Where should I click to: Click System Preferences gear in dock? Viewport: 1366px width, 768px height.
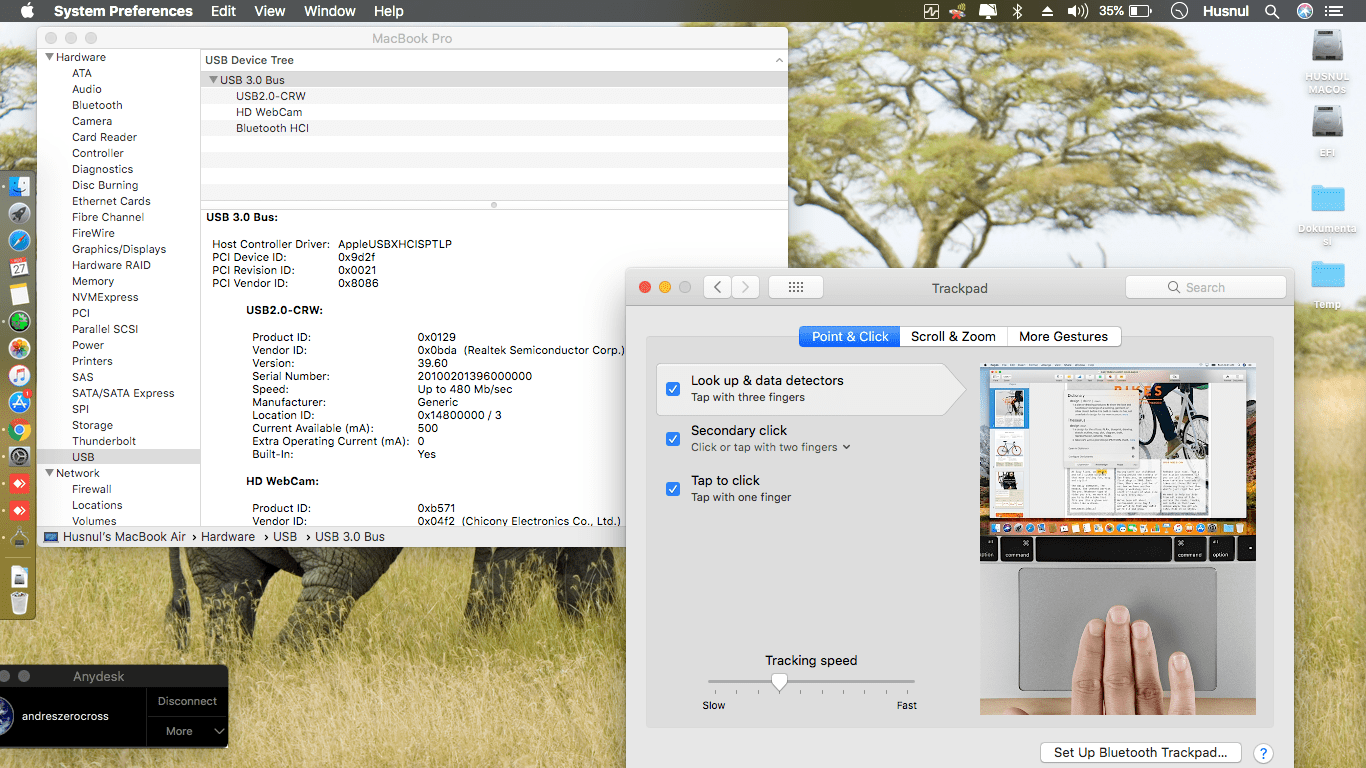(x=19, y=457)
